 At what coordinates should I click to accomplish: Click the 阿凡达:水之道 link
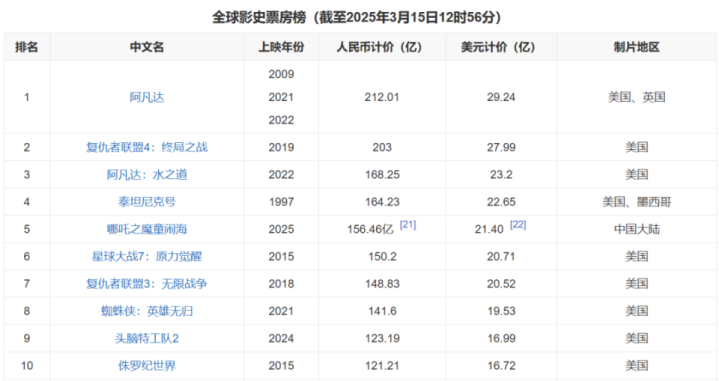click(x=147, y=175)
